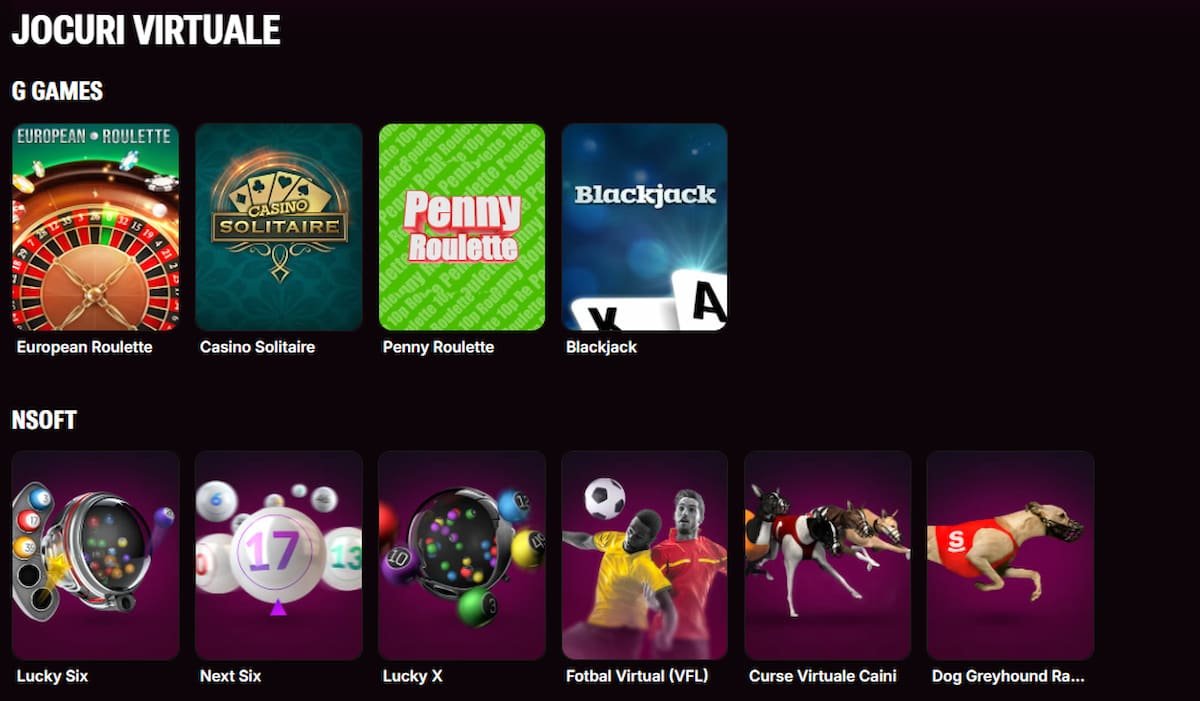The image size is (1200, 701).
Task: Select the G GAMES section heading
Action: (57, 91)
